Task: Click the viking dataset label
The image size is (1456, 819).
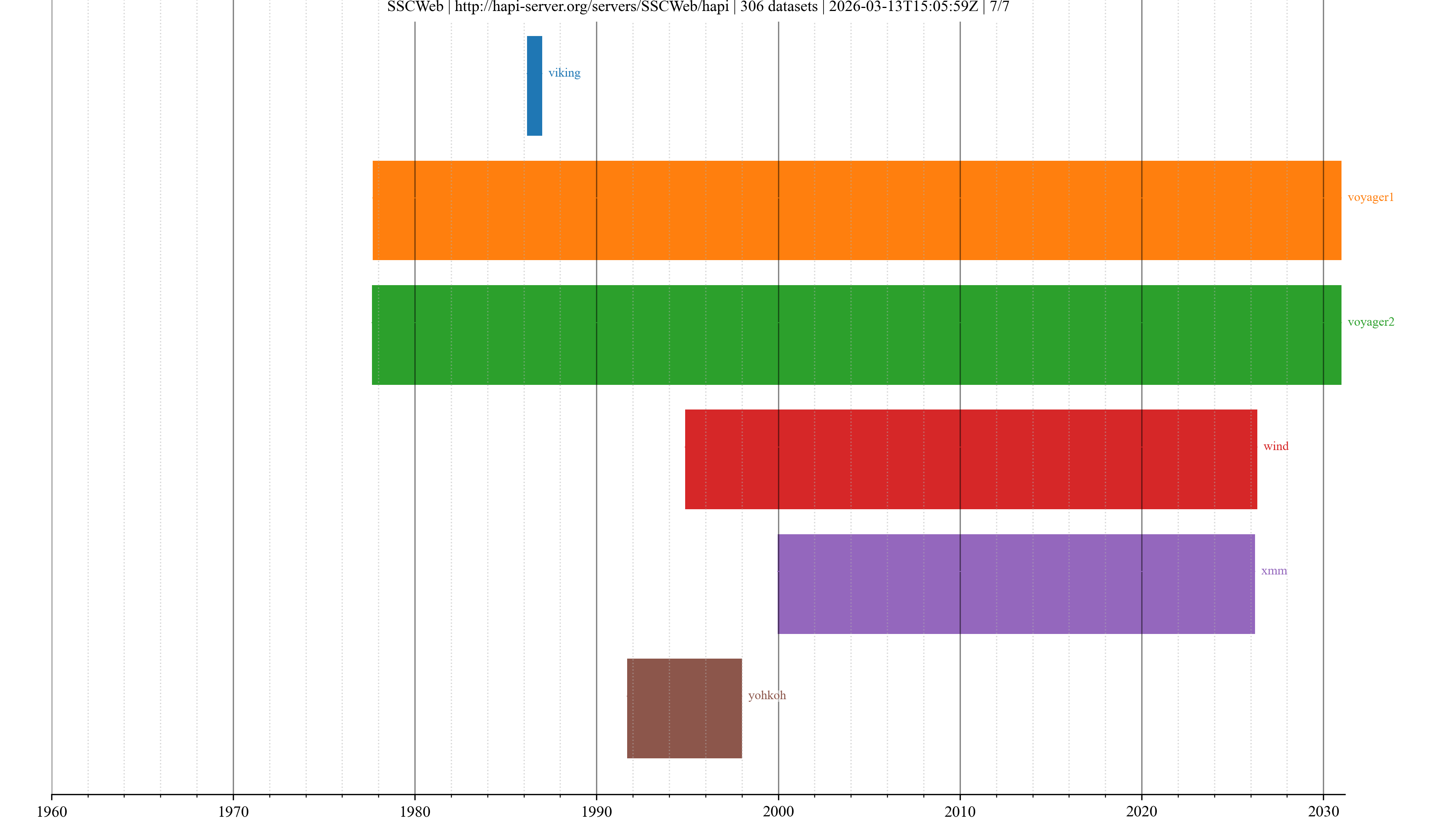Action: click(564, 73)
